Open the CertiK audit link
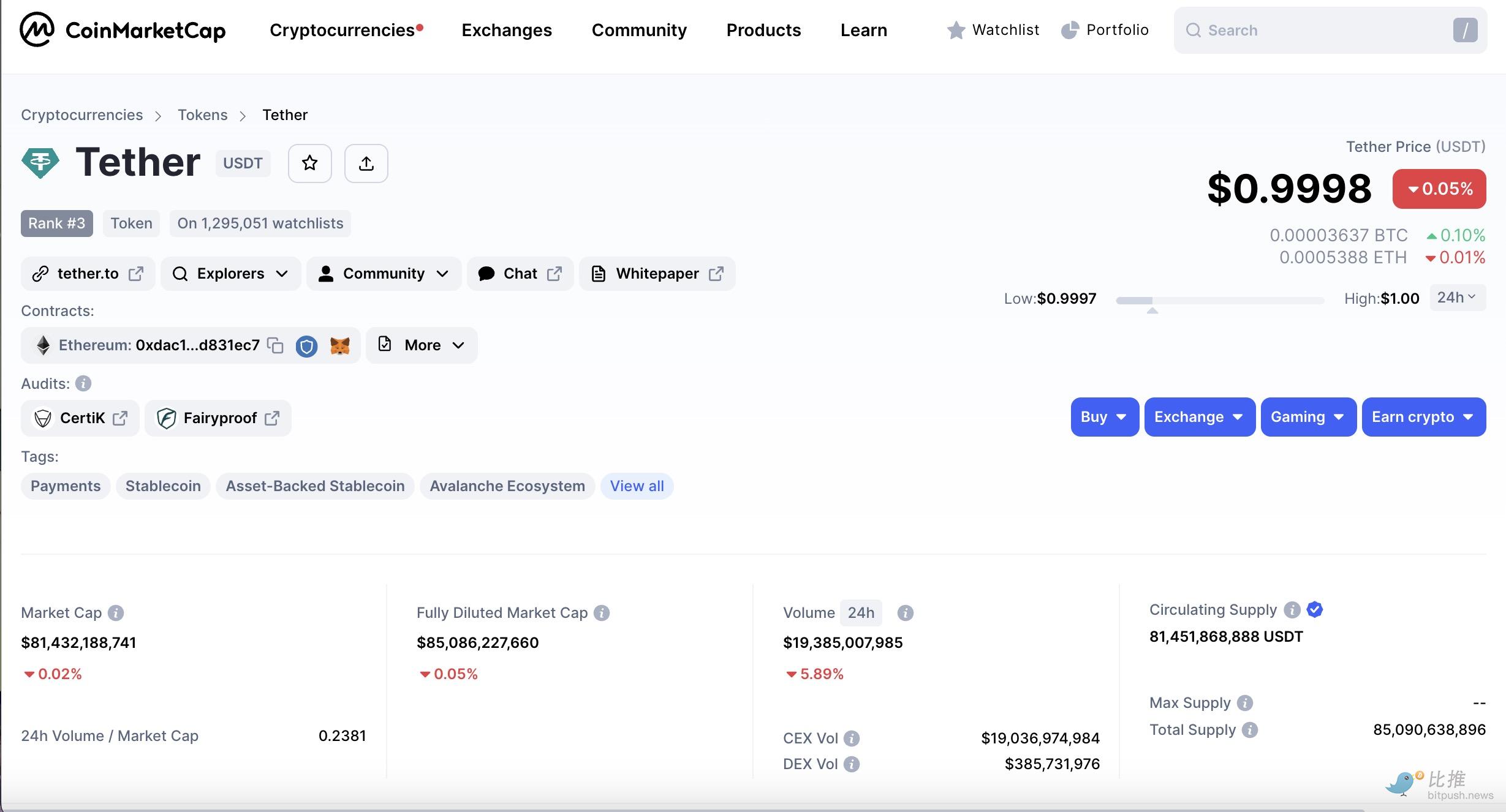1506x812 pixels. point(80,418)
